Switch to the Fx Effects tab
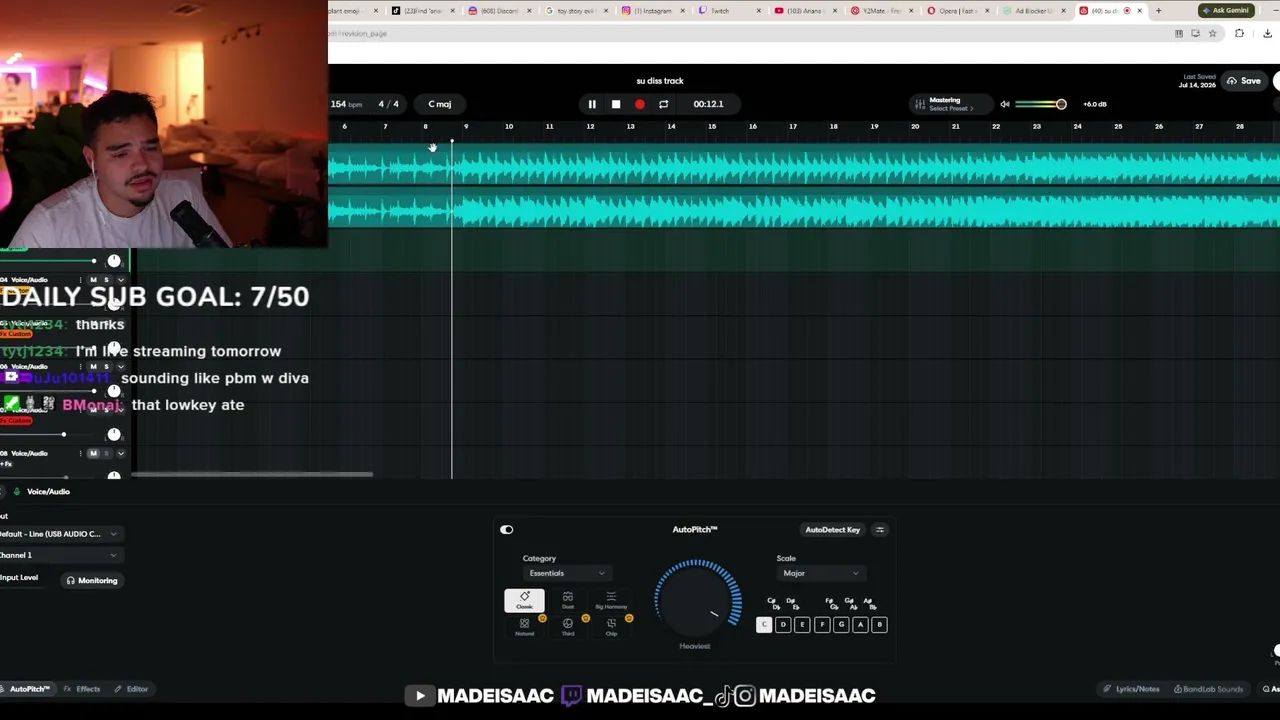This screenshot has height=720, width=1280. [x=82, y=689]
